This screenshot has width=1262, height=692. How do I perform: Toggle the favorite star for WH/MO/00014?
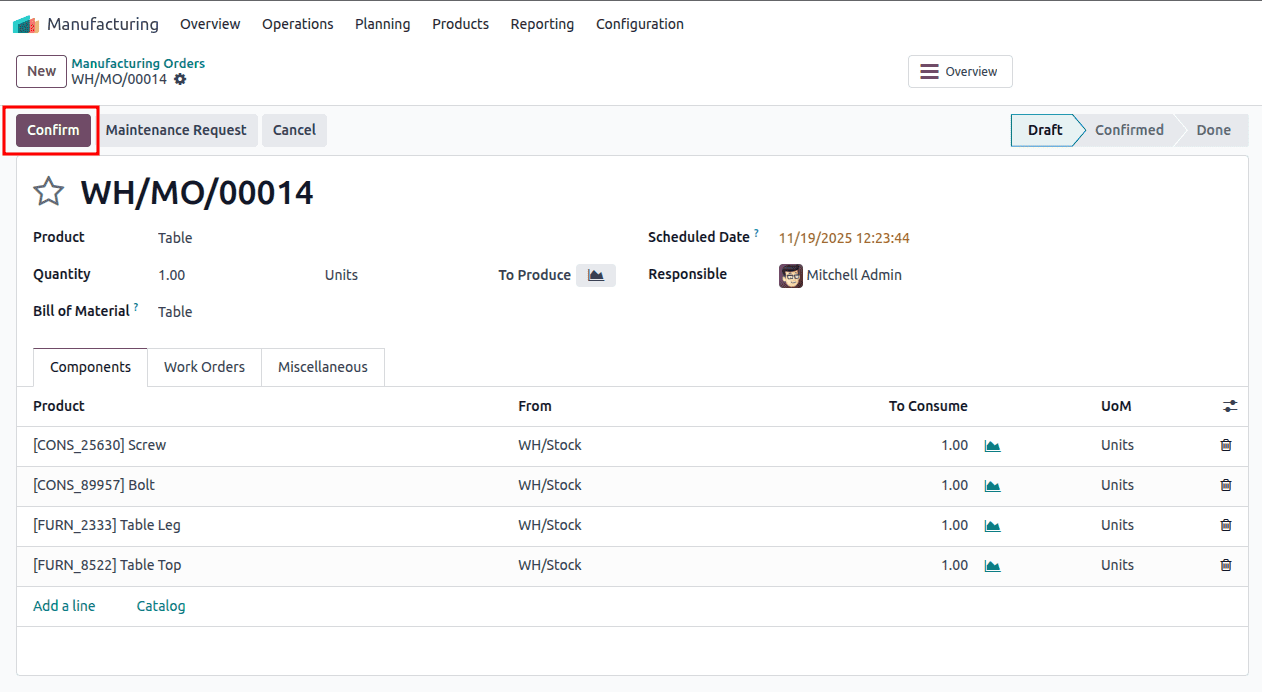point(48,191)
